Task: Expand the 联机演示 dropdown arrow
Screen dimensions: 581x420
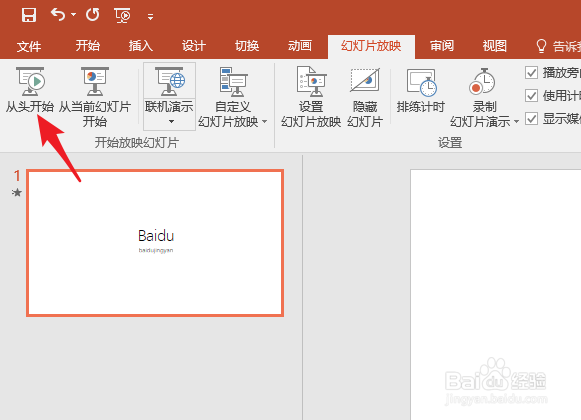Action: (171, 122)
